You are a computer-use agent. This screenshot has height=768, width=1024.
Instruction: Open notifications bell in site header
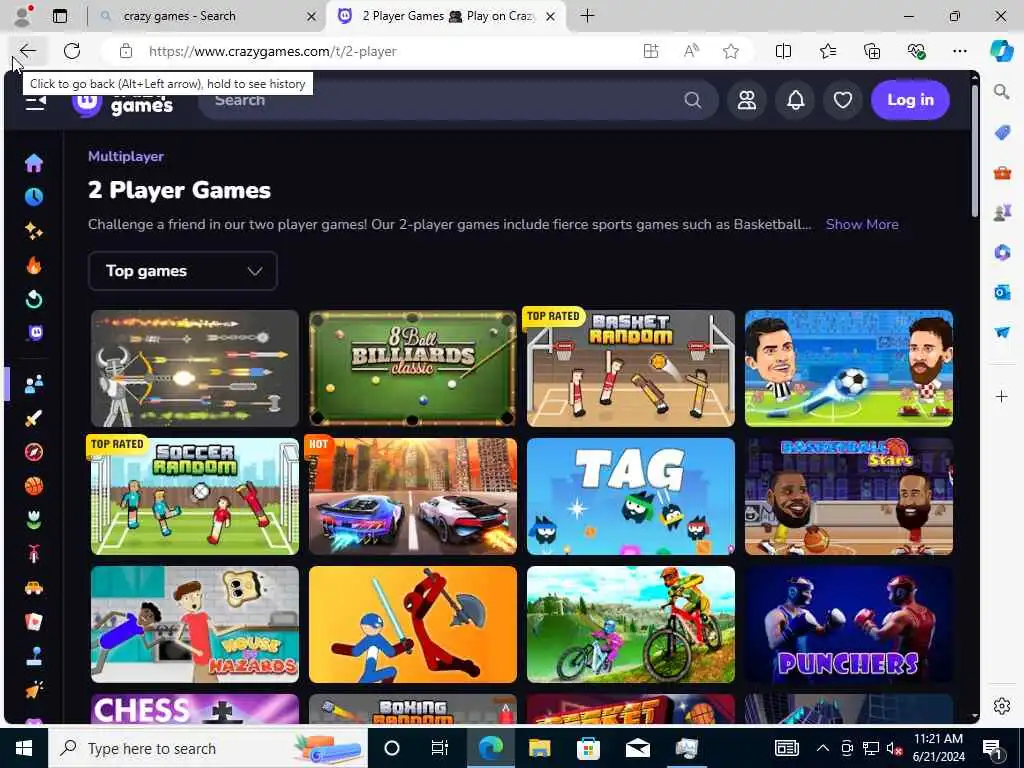point(795,100)
